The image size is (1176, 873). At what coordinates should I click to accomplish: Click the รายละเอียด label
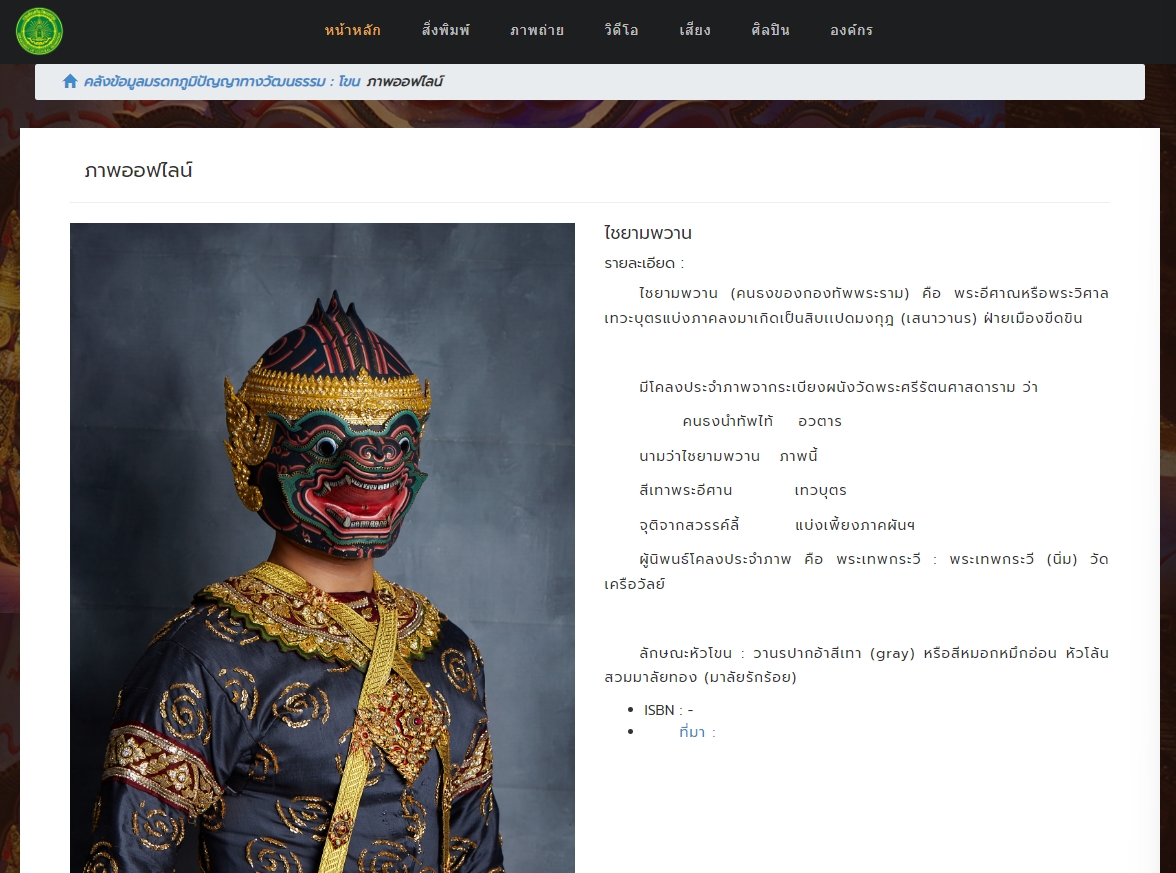tap(643, 263)
